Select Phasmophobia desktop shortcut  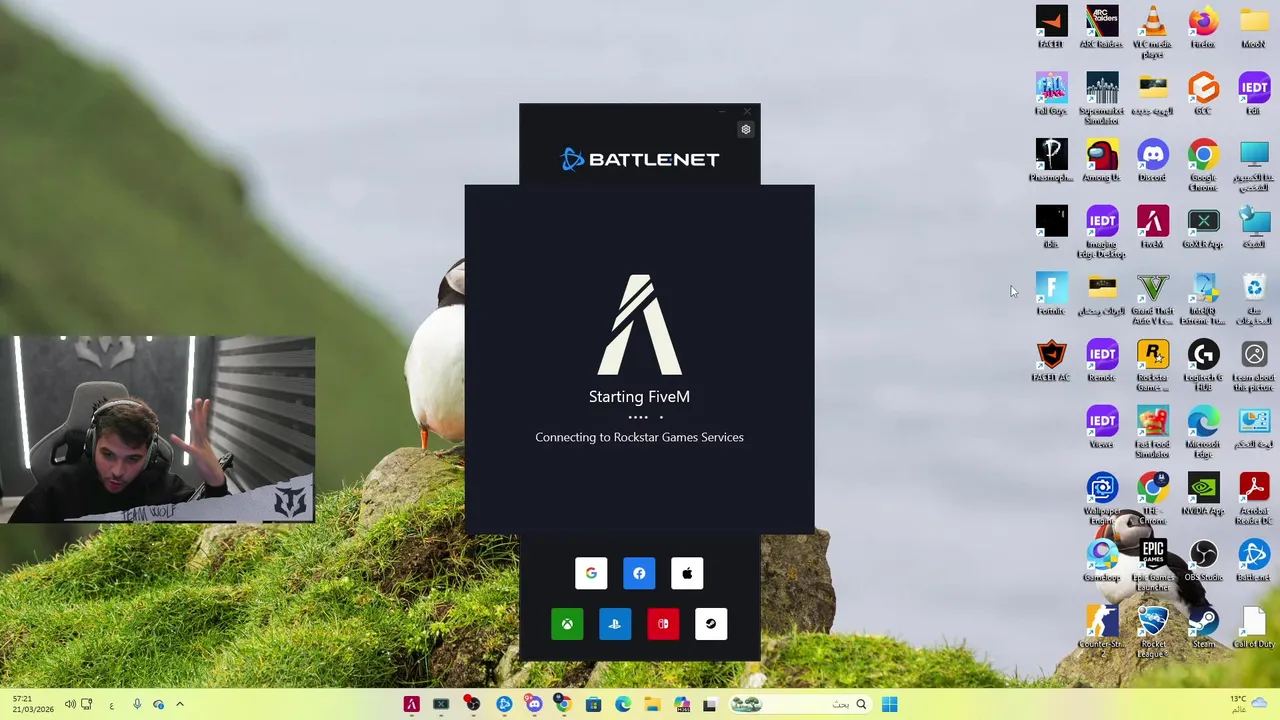point(1051,161)
